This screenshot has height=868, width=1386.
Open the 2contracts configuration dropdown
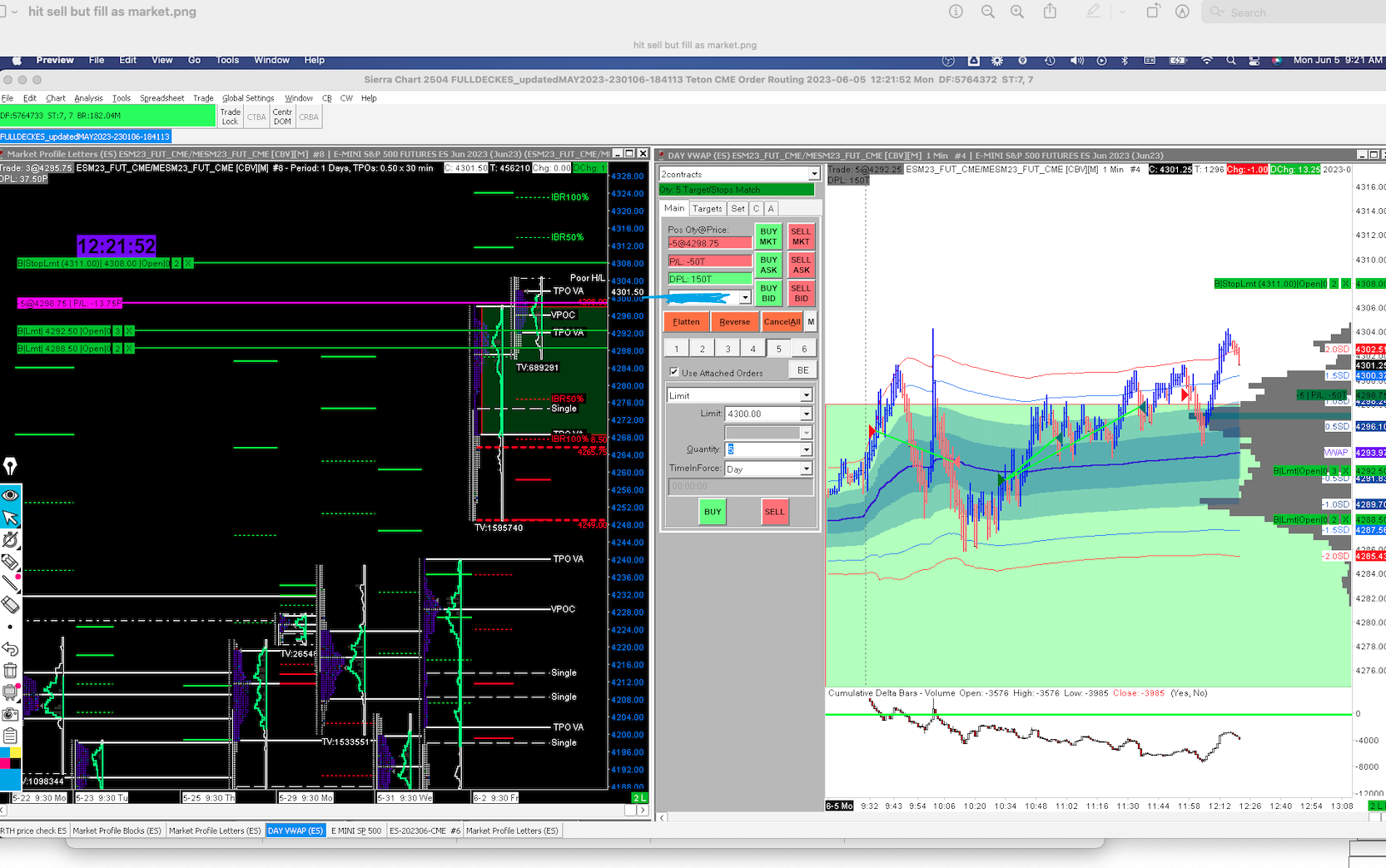click(x=813, y=174)
